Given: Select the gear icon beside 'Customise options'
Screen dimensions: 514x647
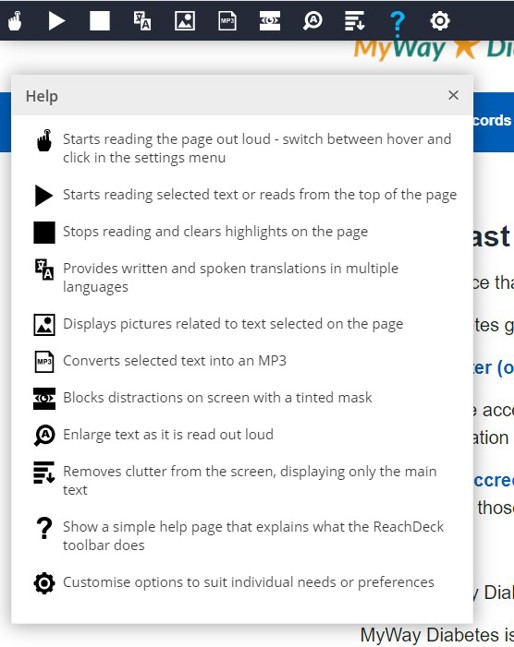Looking at the screenshot, I should [44, 583].
